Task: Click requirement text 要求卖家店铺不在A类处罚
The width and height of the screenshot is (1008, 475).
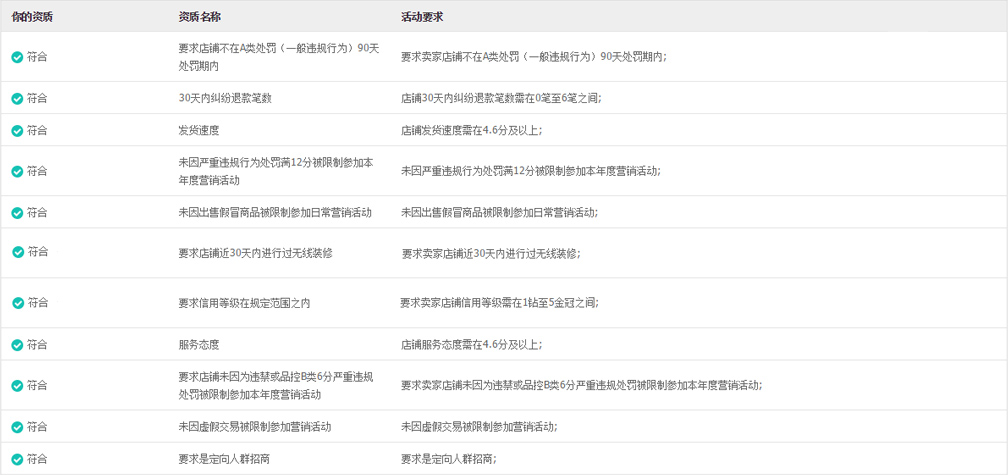Action: pos(534,57)
